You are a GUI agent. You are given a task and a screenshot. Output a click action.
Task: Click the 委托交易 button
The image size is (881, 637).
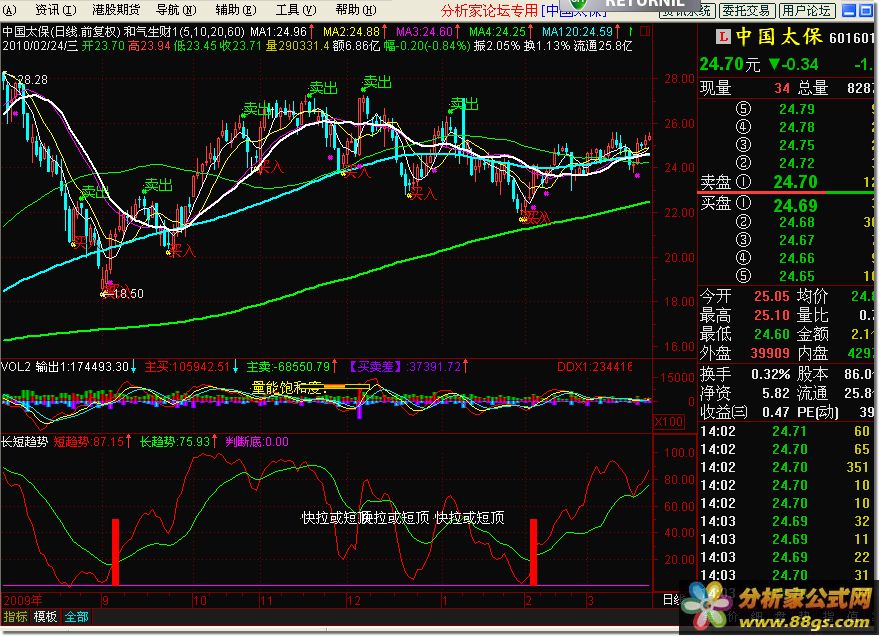pyautogui.click(x=746, y=11)
